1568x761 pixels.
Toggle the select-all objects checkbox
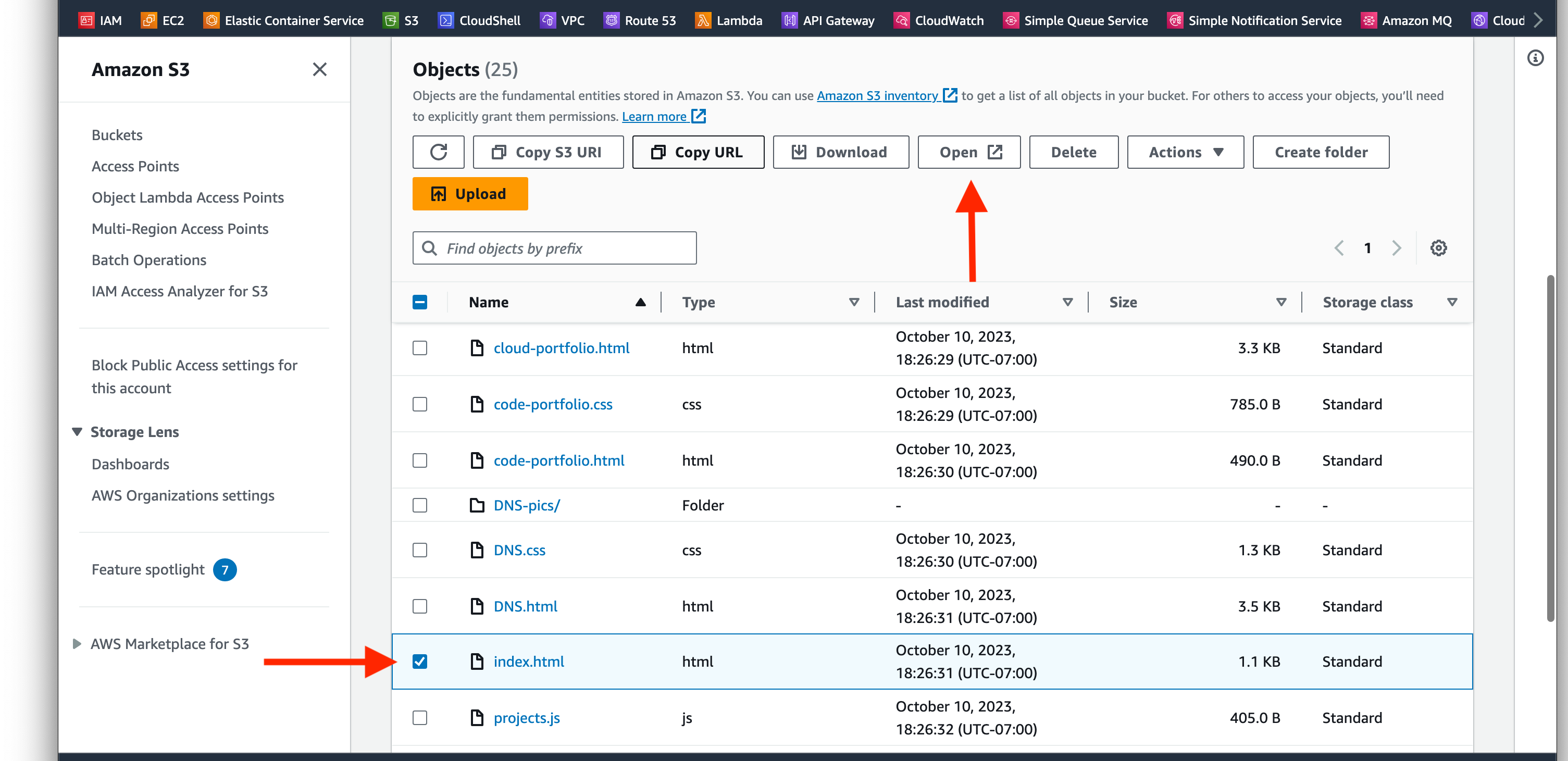[x=420, y=302]
